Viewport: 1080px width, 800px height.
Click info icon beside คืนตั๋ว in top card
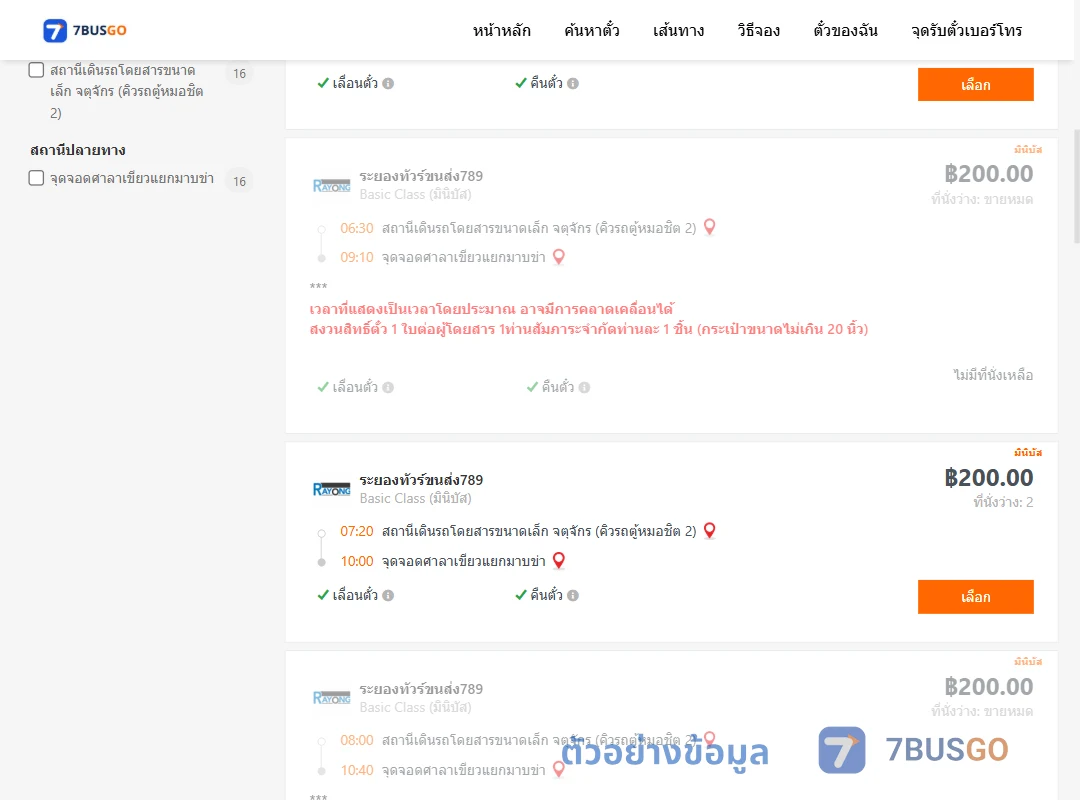[573, 83]
